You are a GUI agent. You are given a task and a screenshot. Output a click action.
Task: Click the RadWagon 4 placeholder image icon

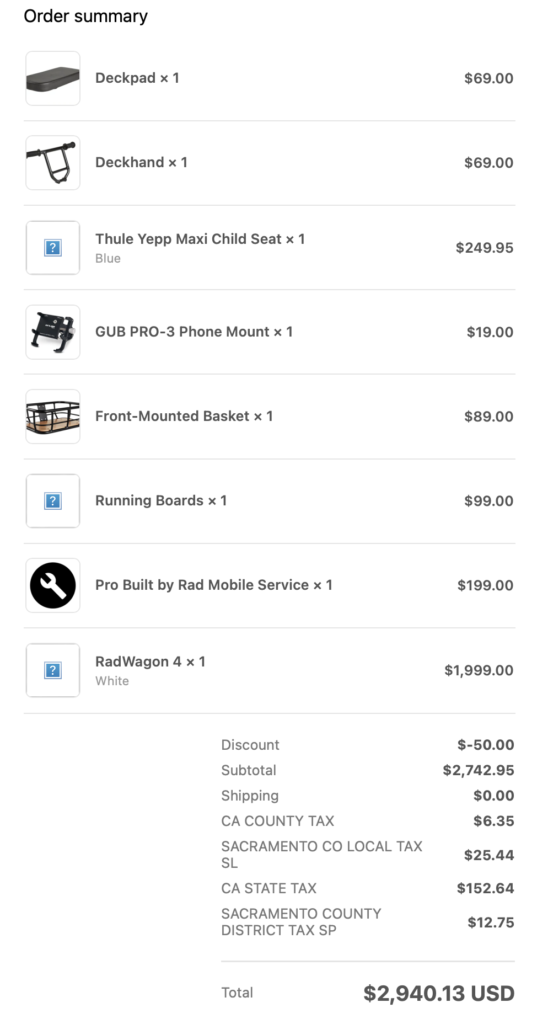pyautogui.click(x=53, y=670)
